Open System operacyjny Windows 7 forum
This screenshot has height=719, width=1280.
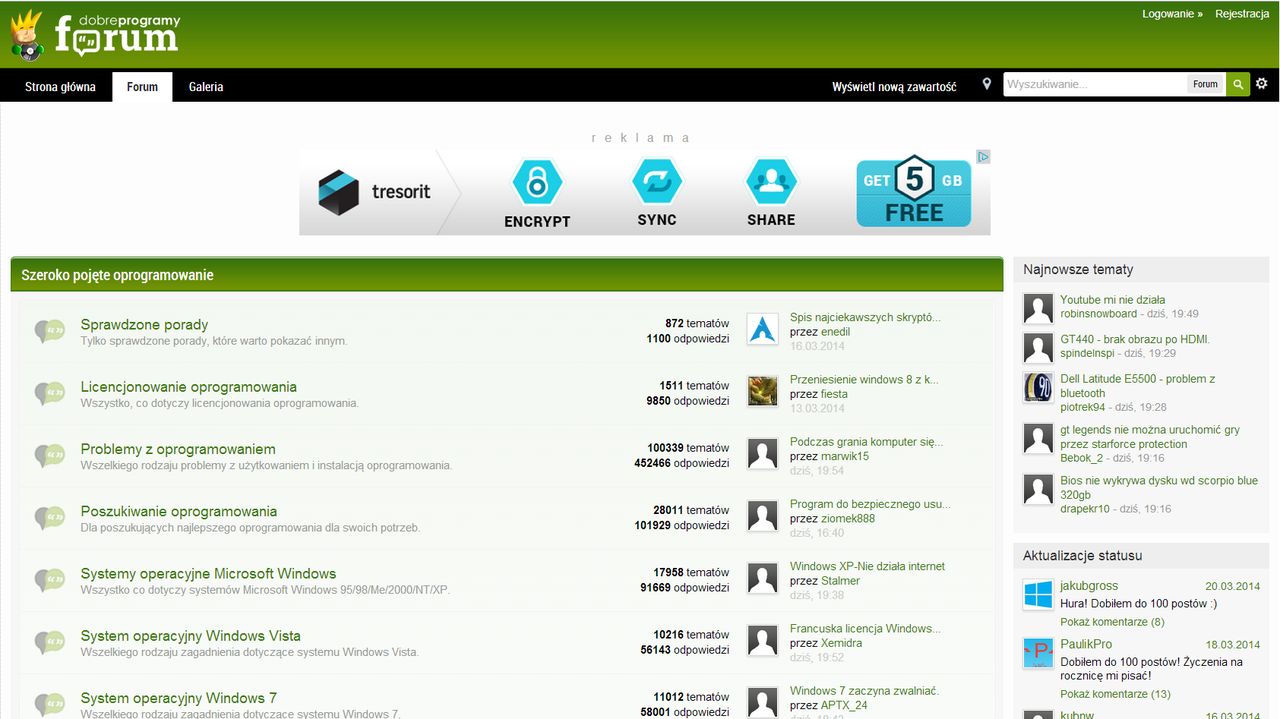(179, 697)
